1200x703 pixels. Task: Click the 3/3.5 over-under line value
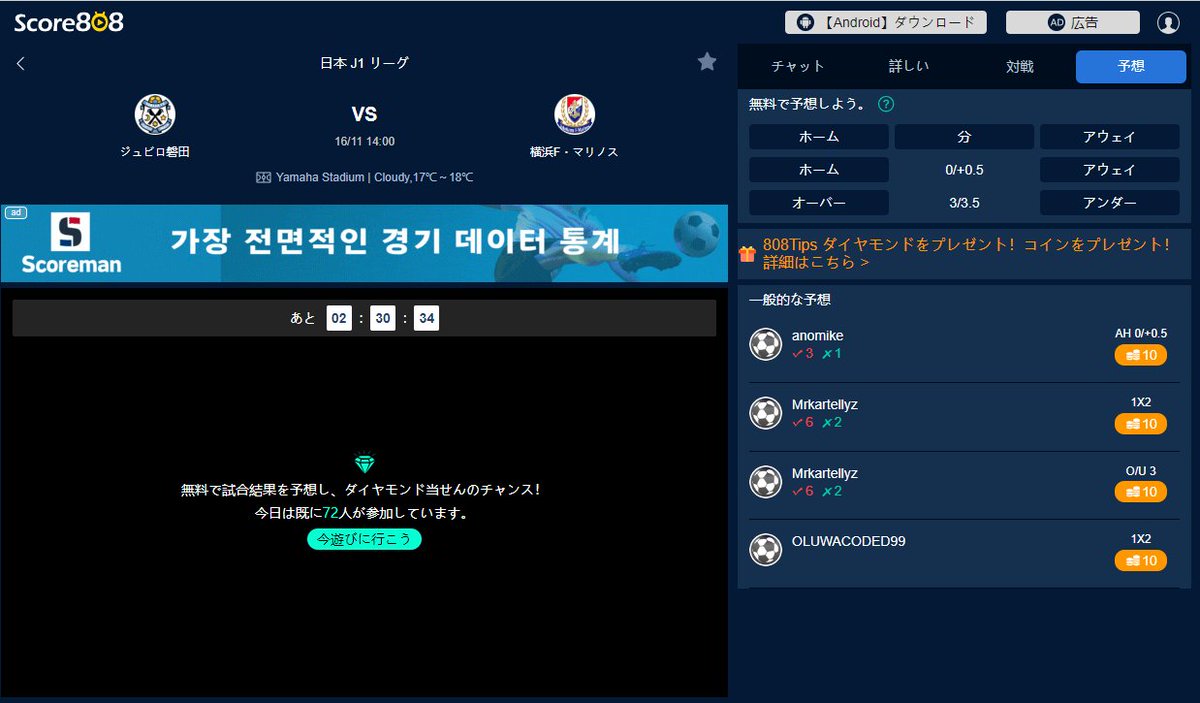964,203
